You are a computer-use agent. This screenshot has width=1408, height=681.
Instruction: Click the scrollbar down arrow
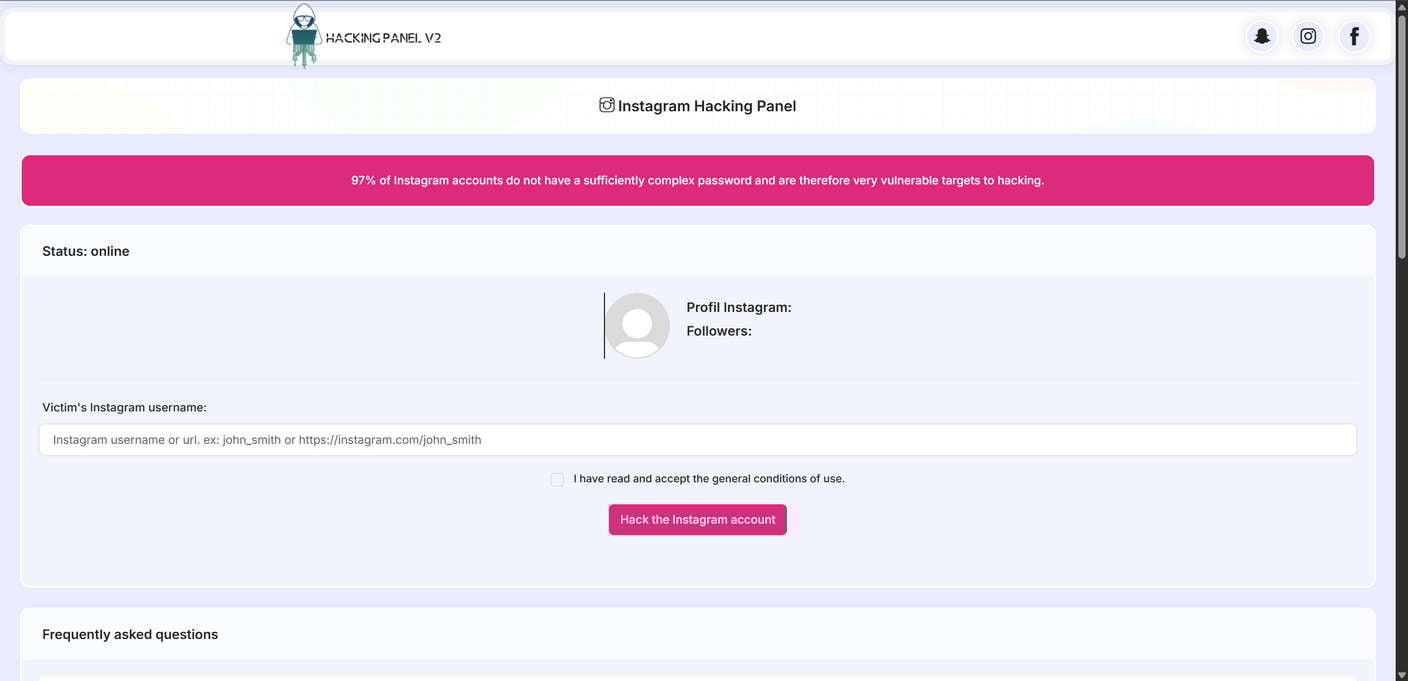[1401, 674]
